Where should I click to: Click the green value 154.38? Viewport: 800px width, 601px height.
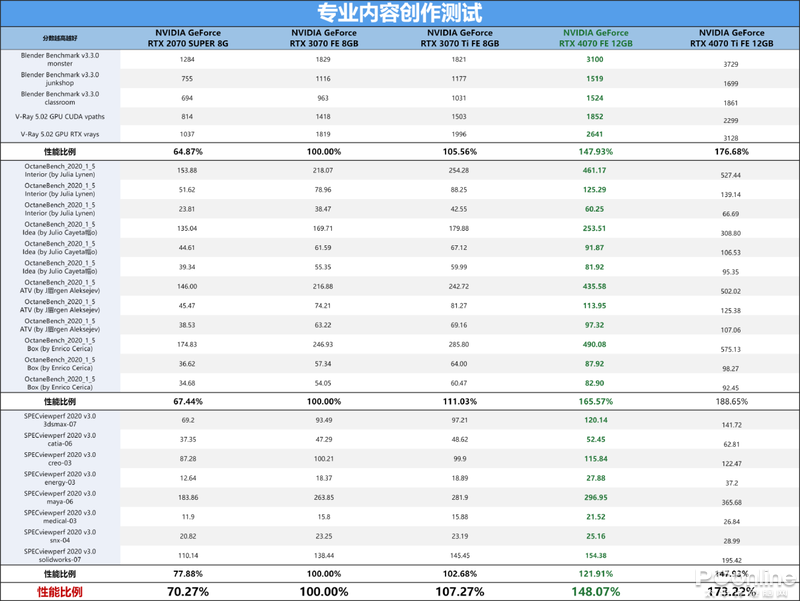click(x=596, y=556)
